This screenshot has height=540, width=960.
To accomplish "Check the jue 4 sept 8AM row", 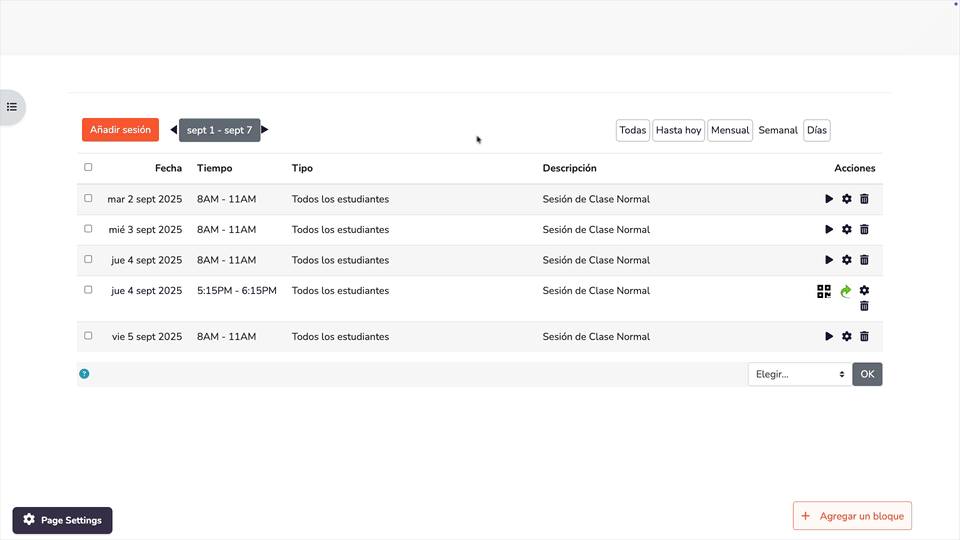I will 88,260.
